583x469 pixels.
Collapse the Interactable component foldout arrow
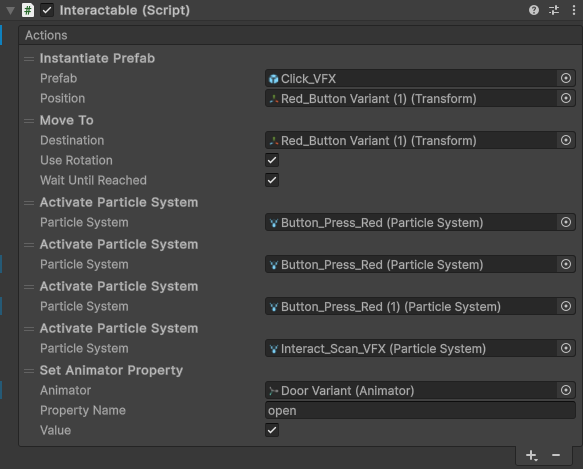pyautogui.click(x=10, y=10)
